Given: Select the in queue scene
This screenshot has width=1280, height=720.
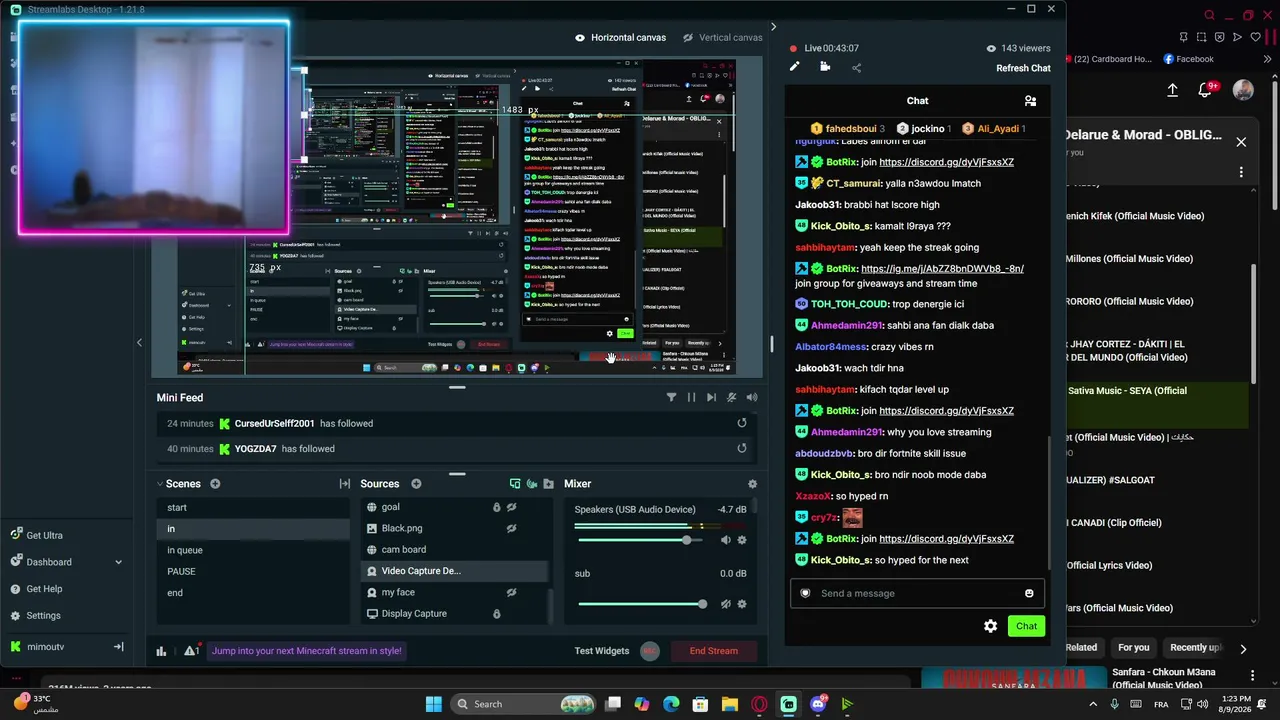Looking at the screenshot, I should (253, 550).
